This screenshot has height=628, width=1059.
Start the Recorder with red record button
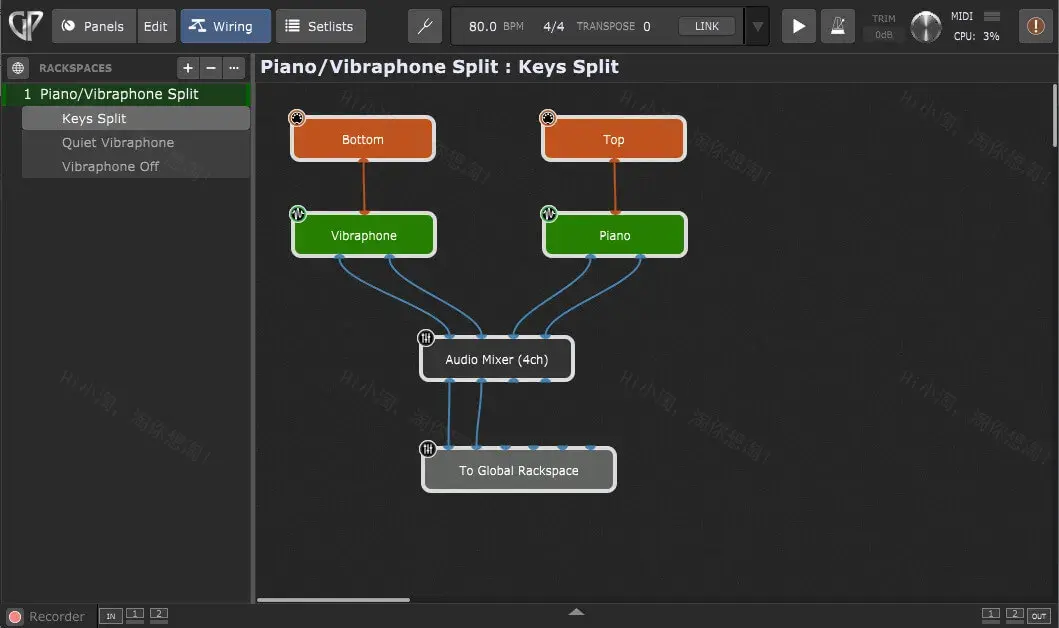coord(15,616)
